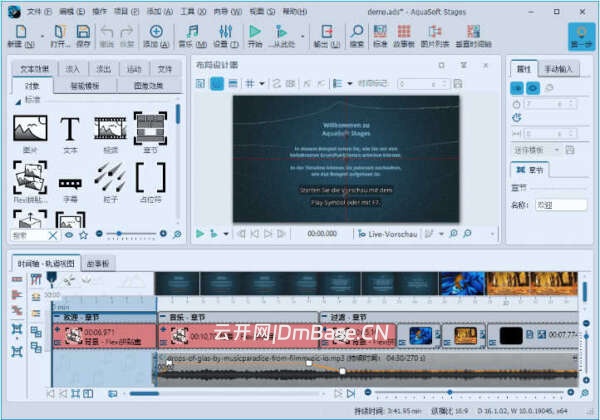Click the toolbox search field
The width and height of the screenshot is (600, 420).
[x=29, y=235]
